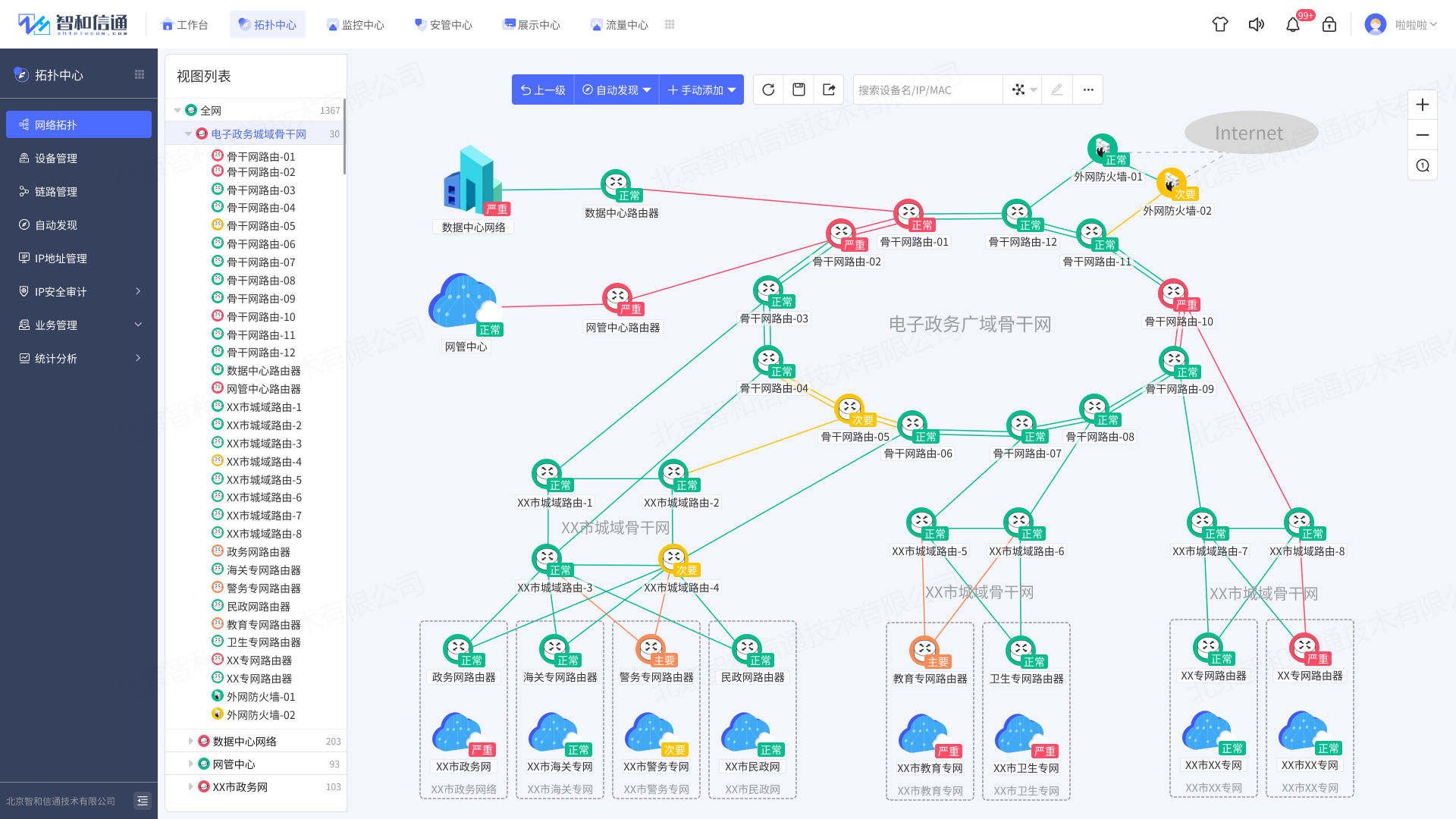The image size is (1456, 819).
Task: Save the current topology layout
Action: click(x=799, y=89)
